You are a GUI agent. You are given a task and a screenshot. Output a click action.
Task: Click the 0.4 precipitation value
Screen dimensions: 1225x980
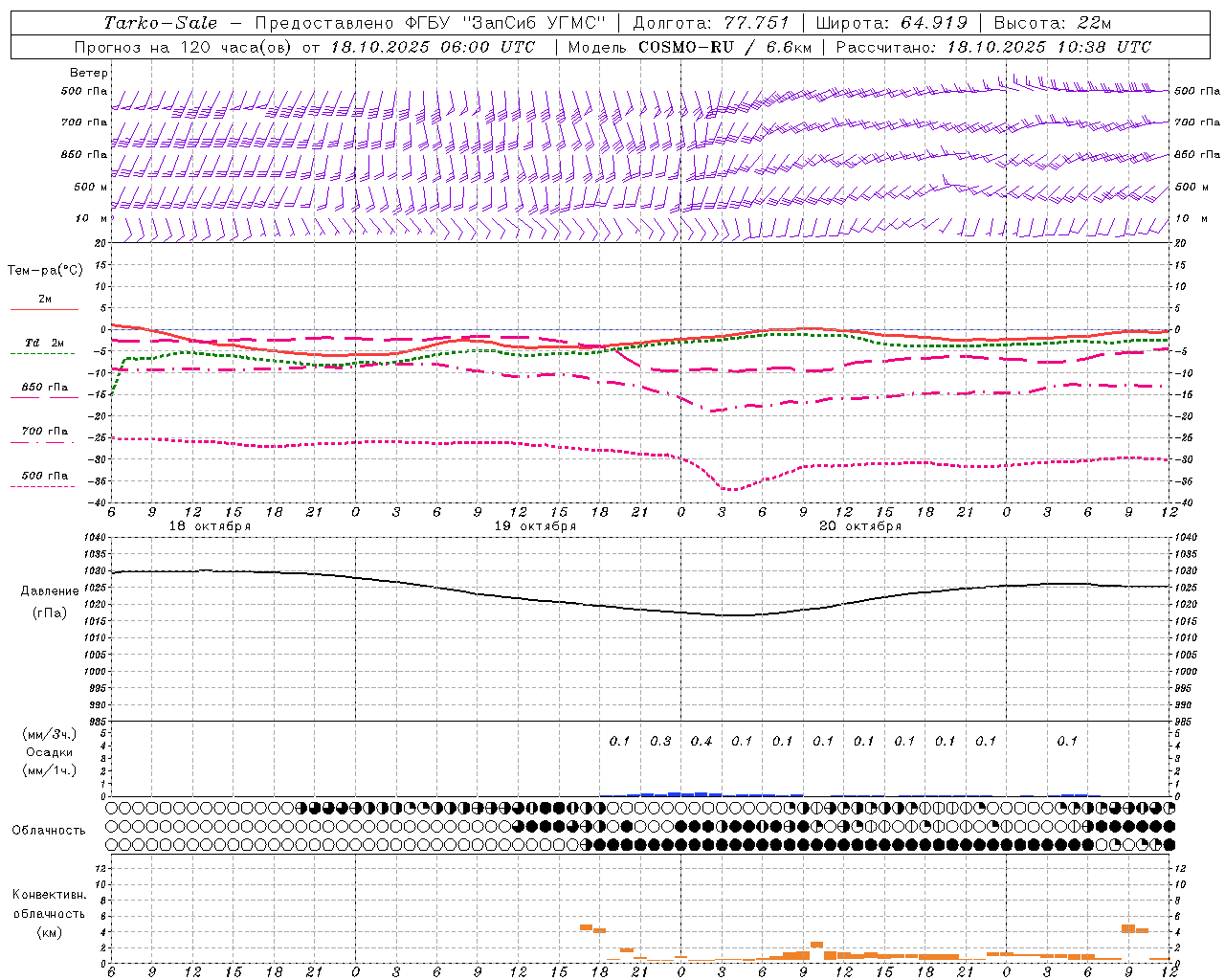pyautogui.click(x=702, y=741)
